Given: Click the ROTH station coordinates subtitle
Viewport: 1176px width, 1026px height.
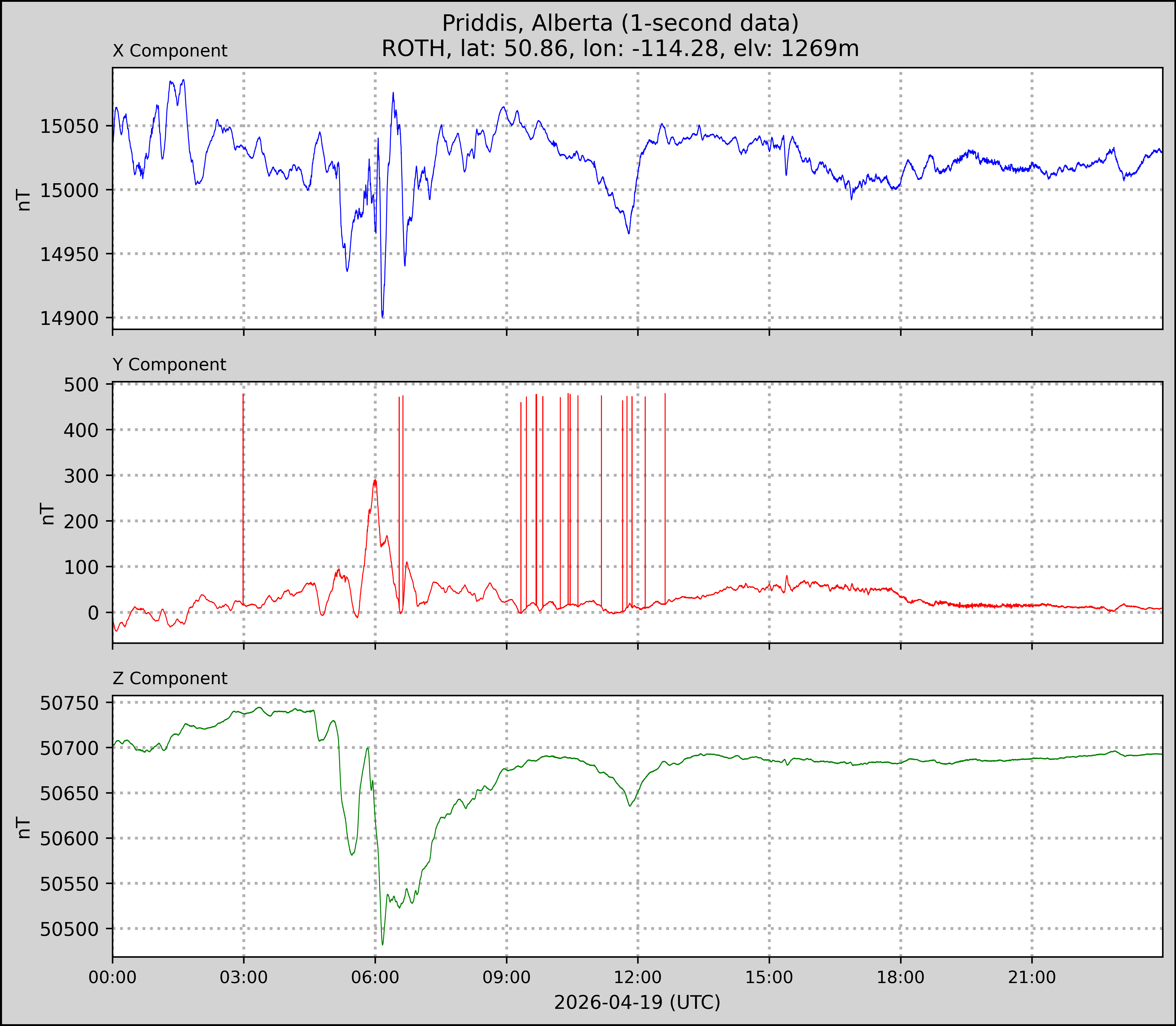Looking at the screenshot, I should click(x=620, y=49).
